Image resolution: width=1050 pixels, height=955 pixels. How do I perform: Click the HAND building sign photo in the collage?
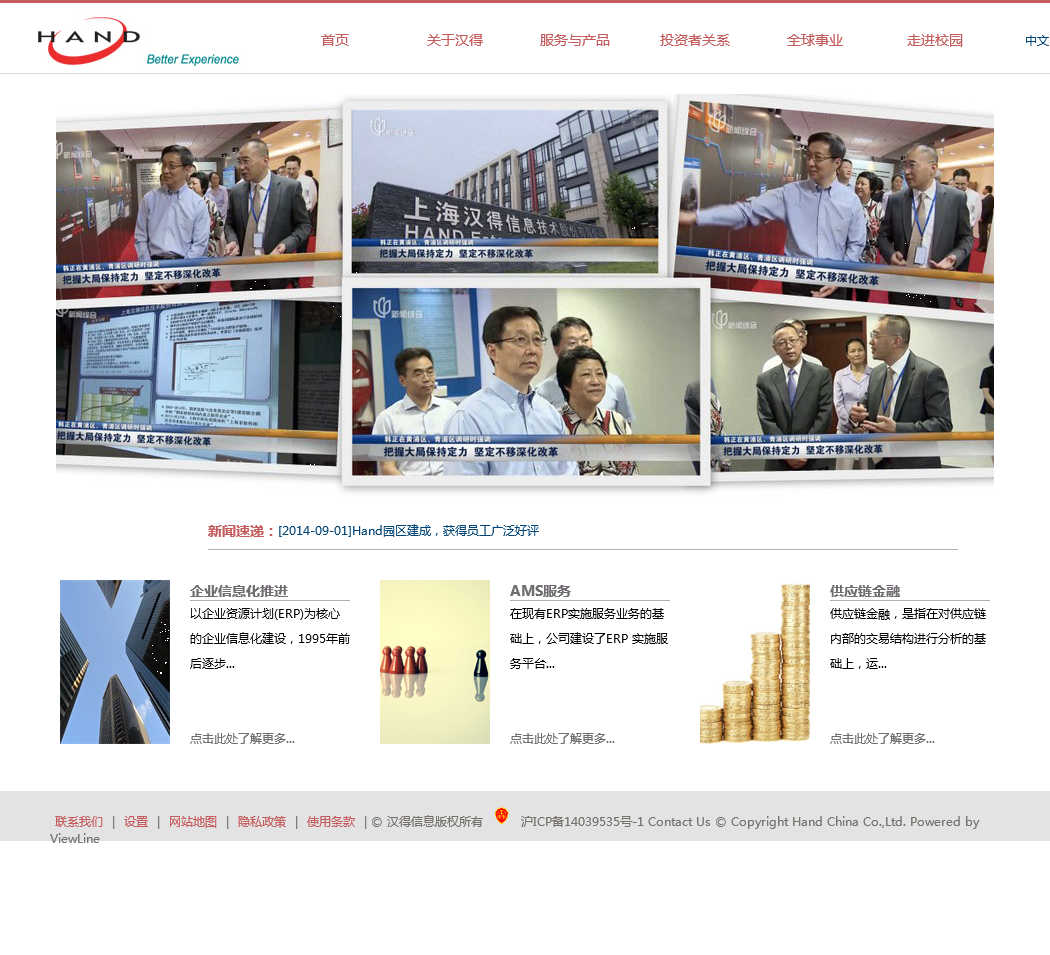(x=505, y=191)
